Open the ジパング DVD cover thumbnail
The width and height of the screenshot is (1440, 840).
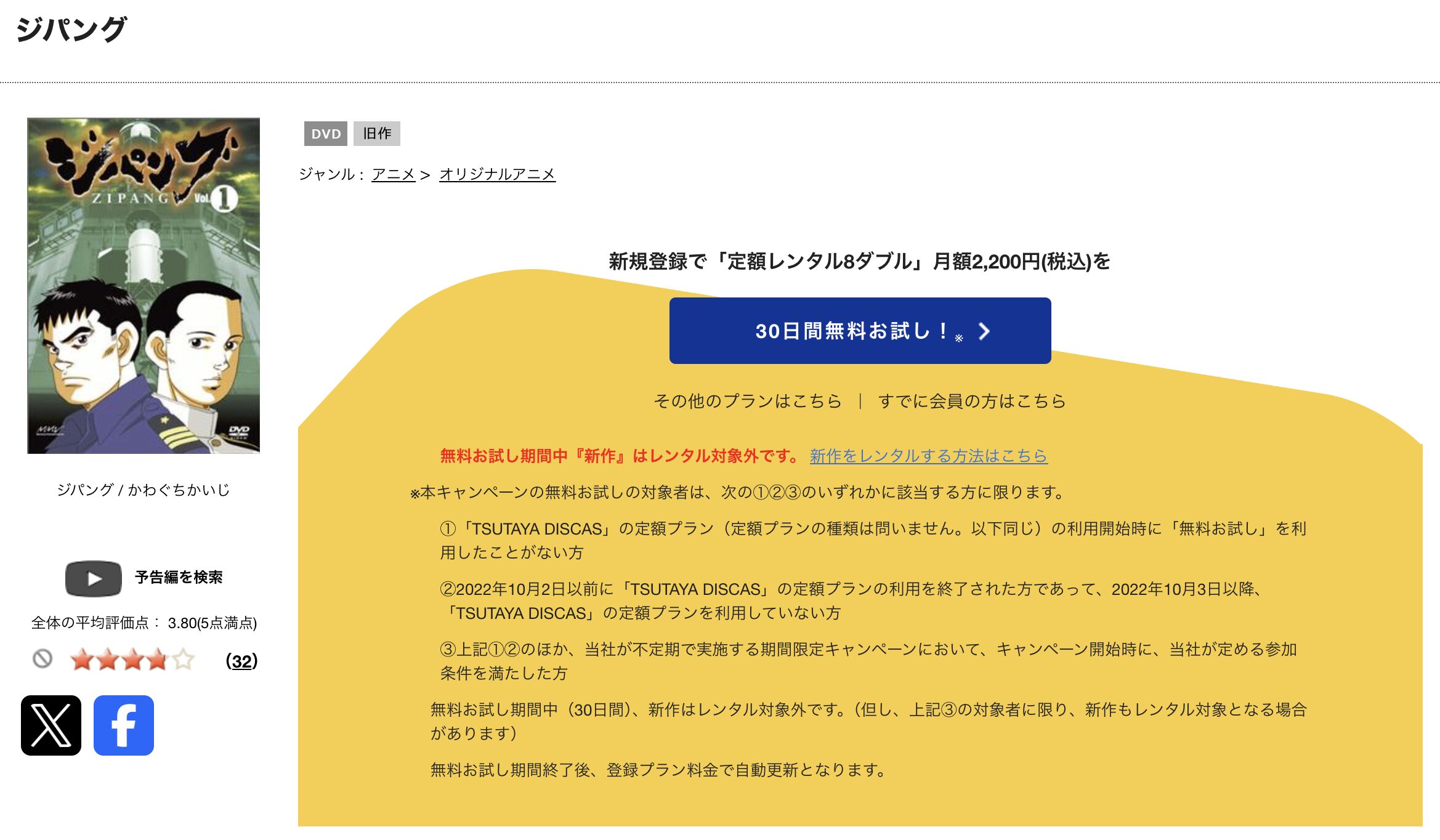[x=144, y=286]
